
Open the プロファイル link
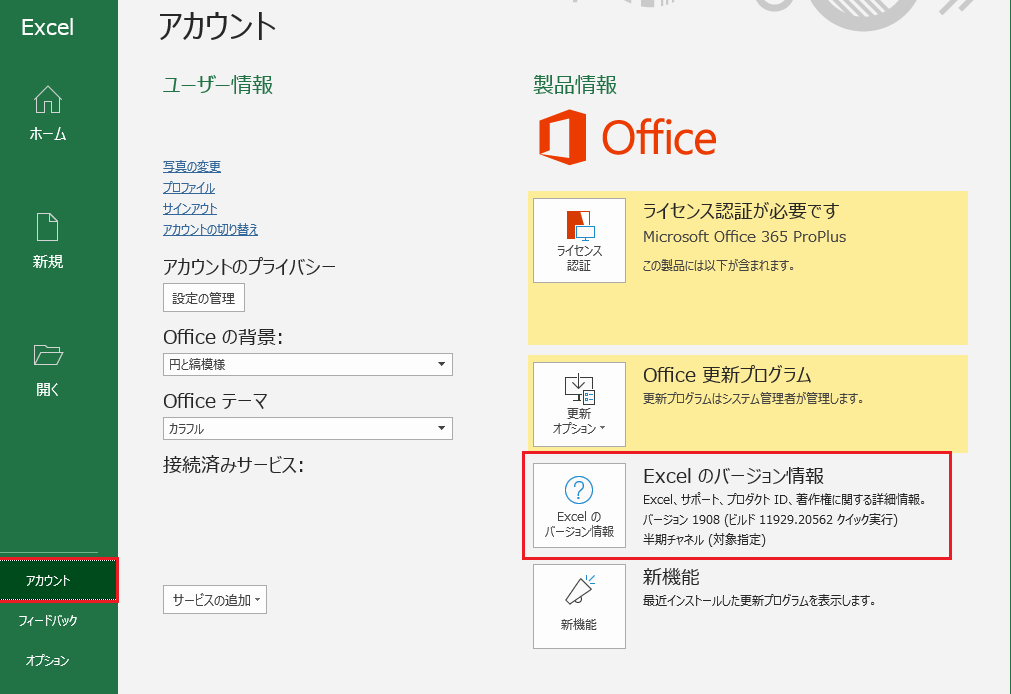189,188
